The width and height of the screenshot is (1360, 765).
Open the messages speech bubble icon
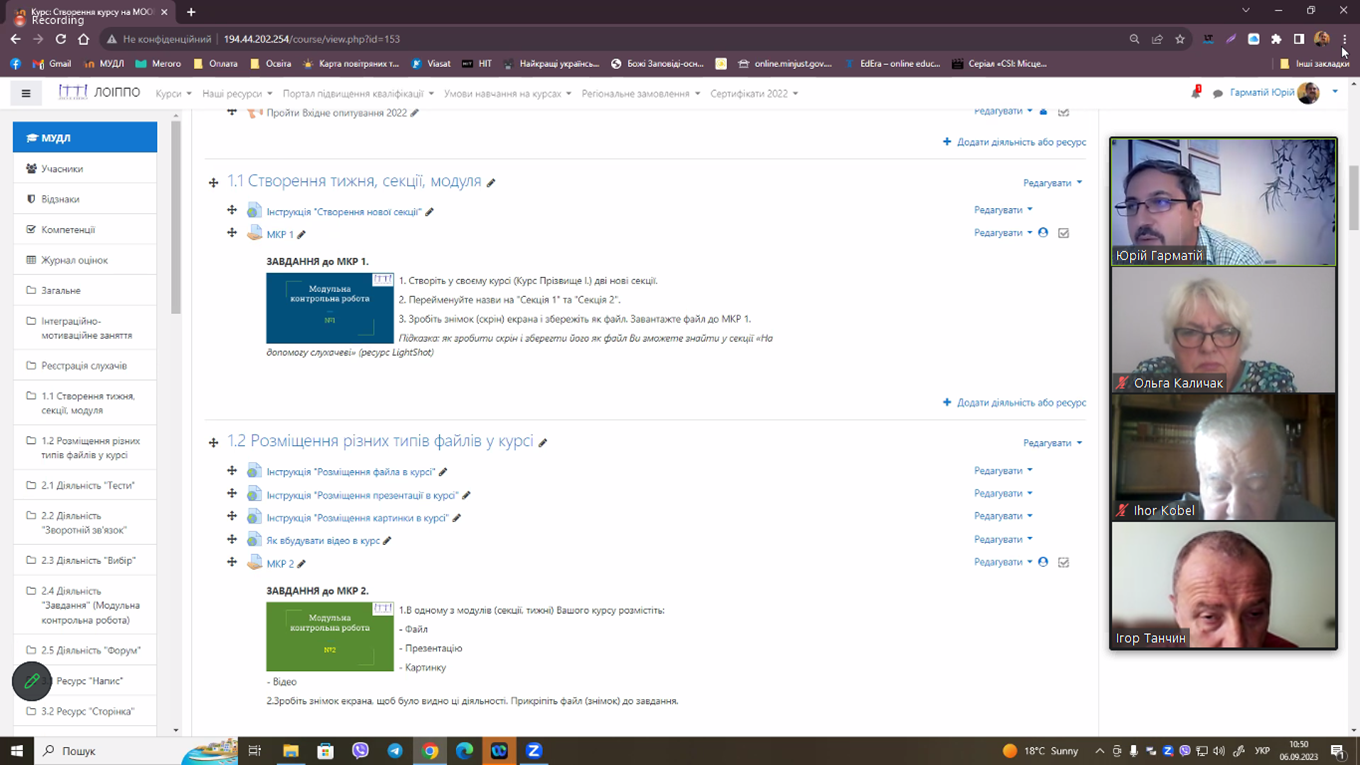coord(1217,93)
